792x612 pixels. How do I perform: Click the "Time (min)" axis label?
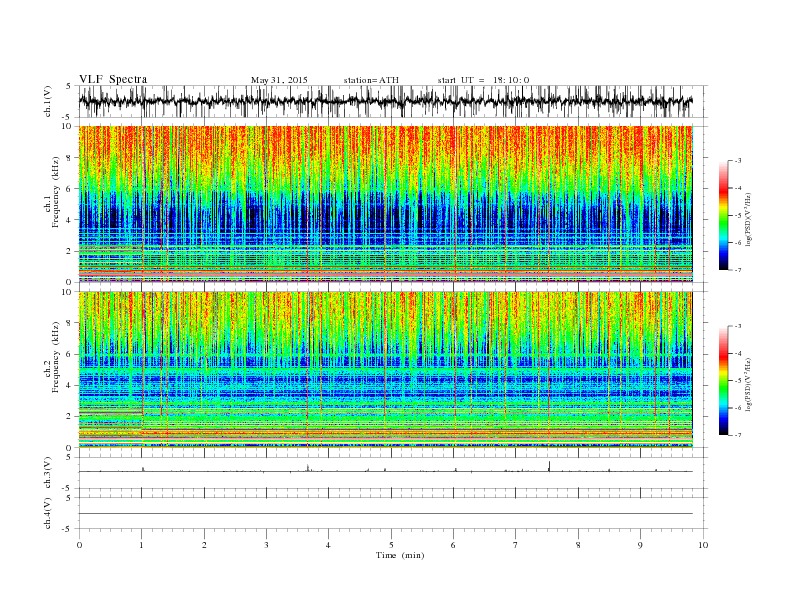400,555
